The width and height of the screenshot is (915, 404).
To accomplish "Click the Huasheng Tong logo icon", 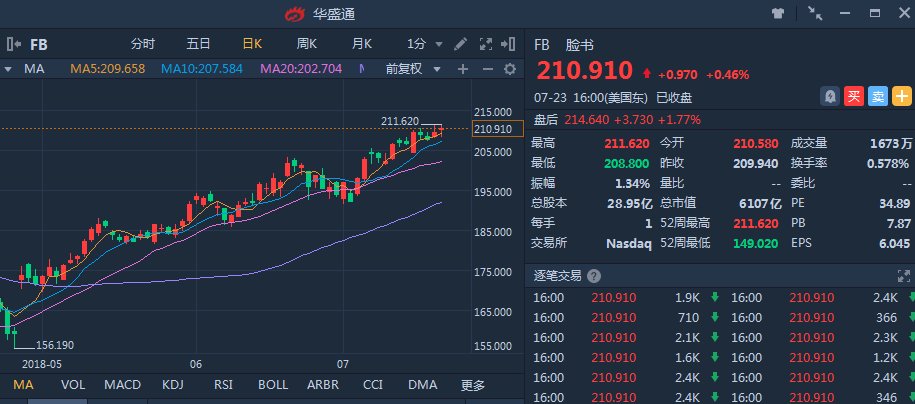I will click(x=296, y=13).
